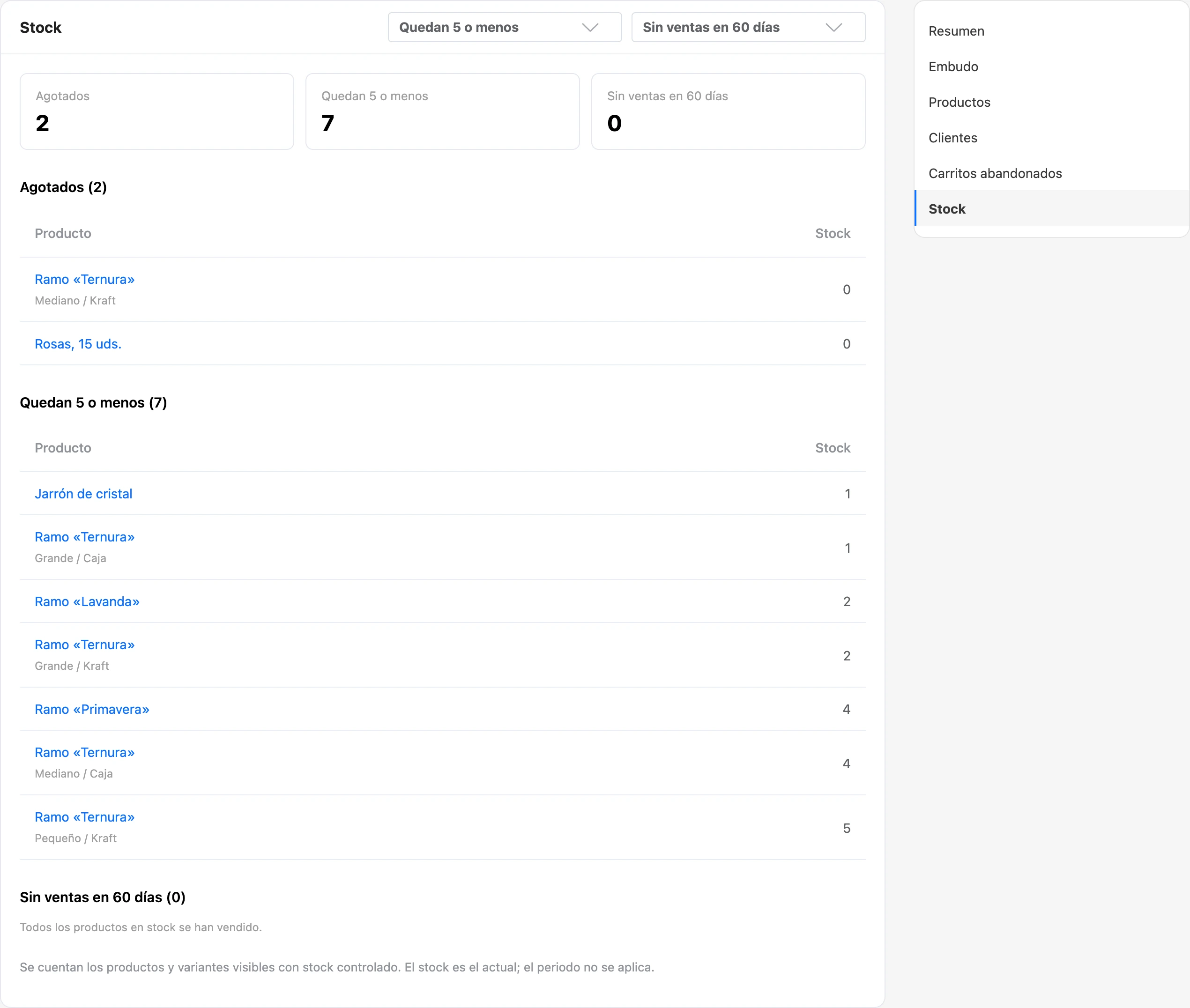The image size is (1190, 1008).
Task: Open the Ramo «Primavera» product link
Action: (x=92, y=709)
